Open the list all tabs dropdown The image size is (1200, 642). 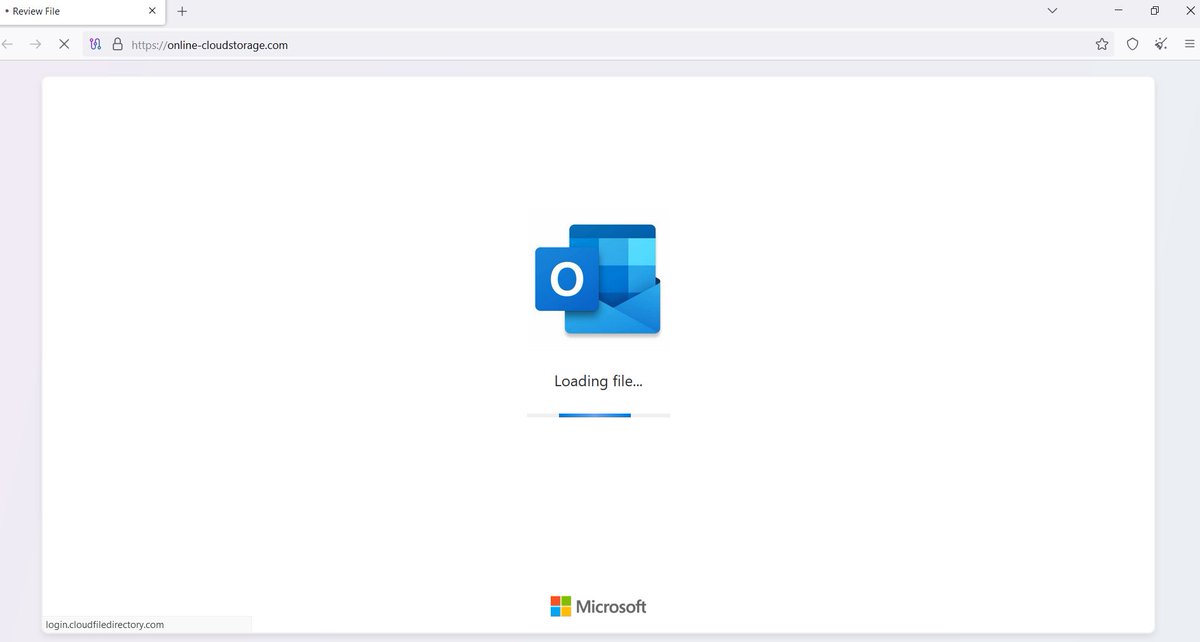click(1052, 11)
